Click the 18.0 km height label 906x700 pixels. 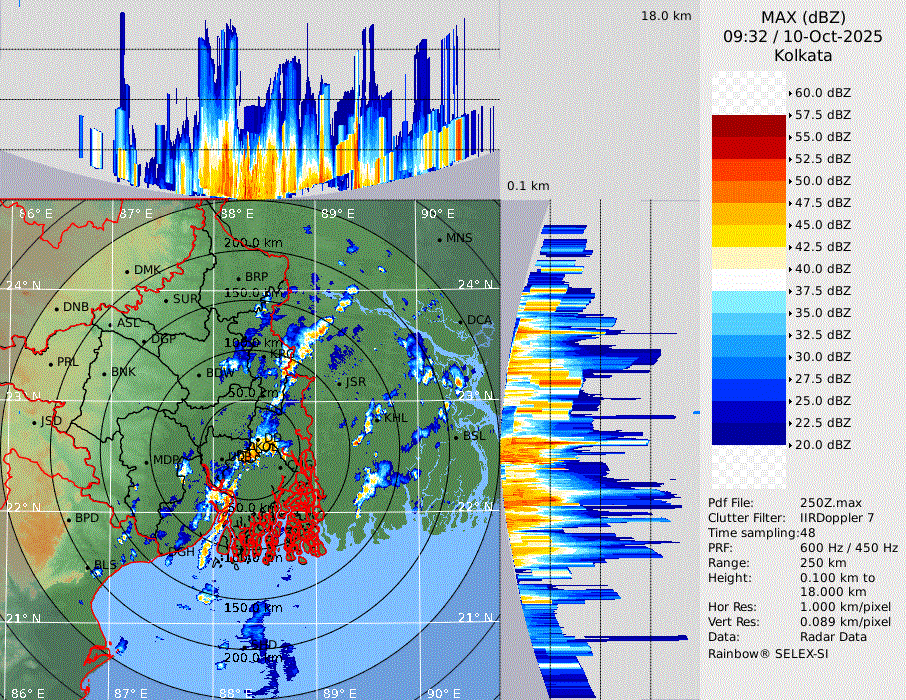[x=666, y=16]
